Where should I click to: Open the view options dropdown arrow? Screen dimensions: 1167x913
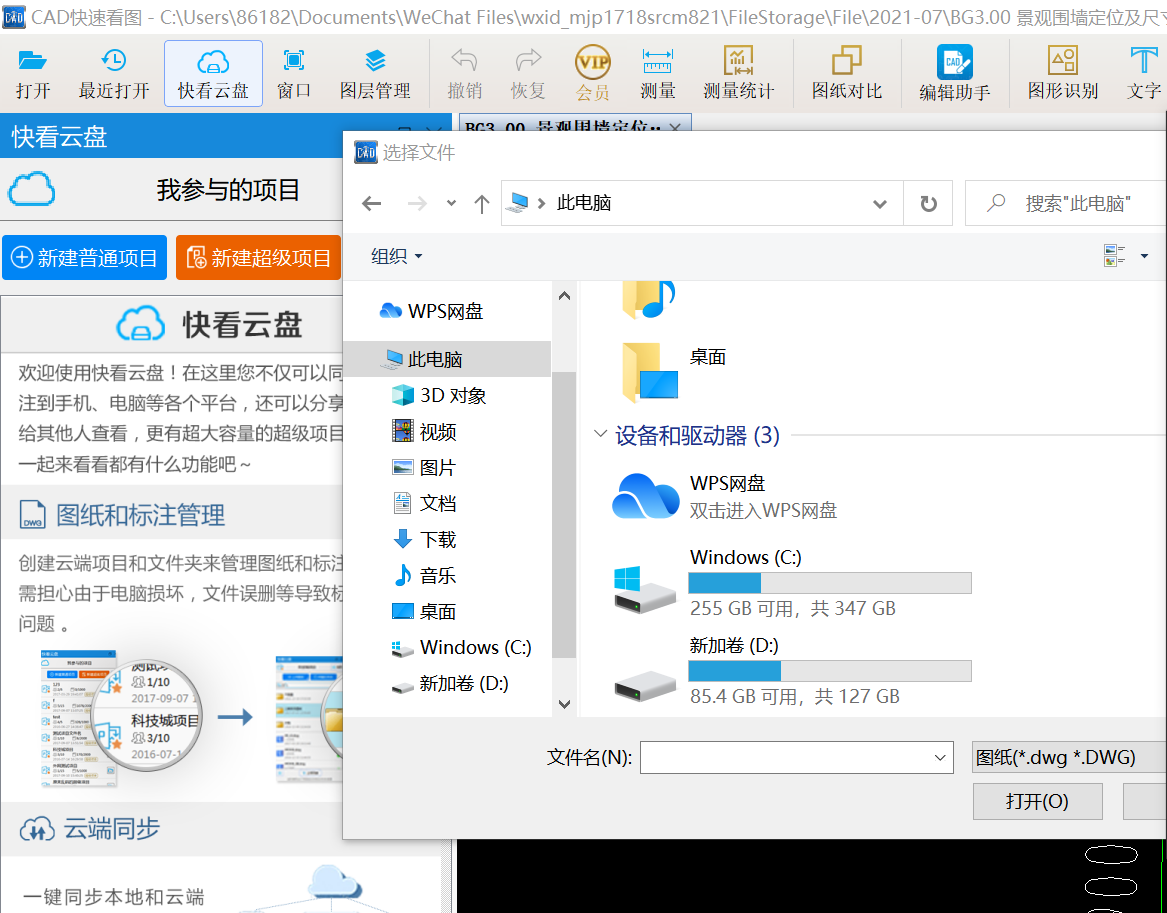(1144, 256)
